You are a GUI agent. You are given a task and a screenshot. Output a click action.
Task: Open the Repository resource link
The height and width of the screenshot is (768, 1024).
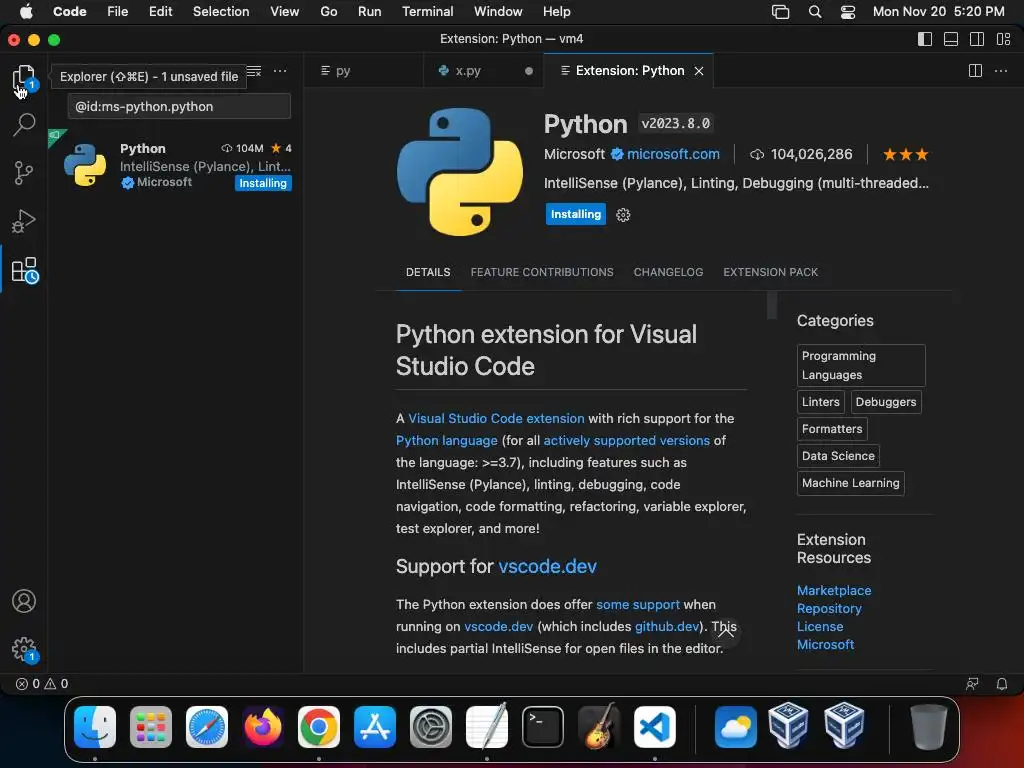[x=829, y=609]
